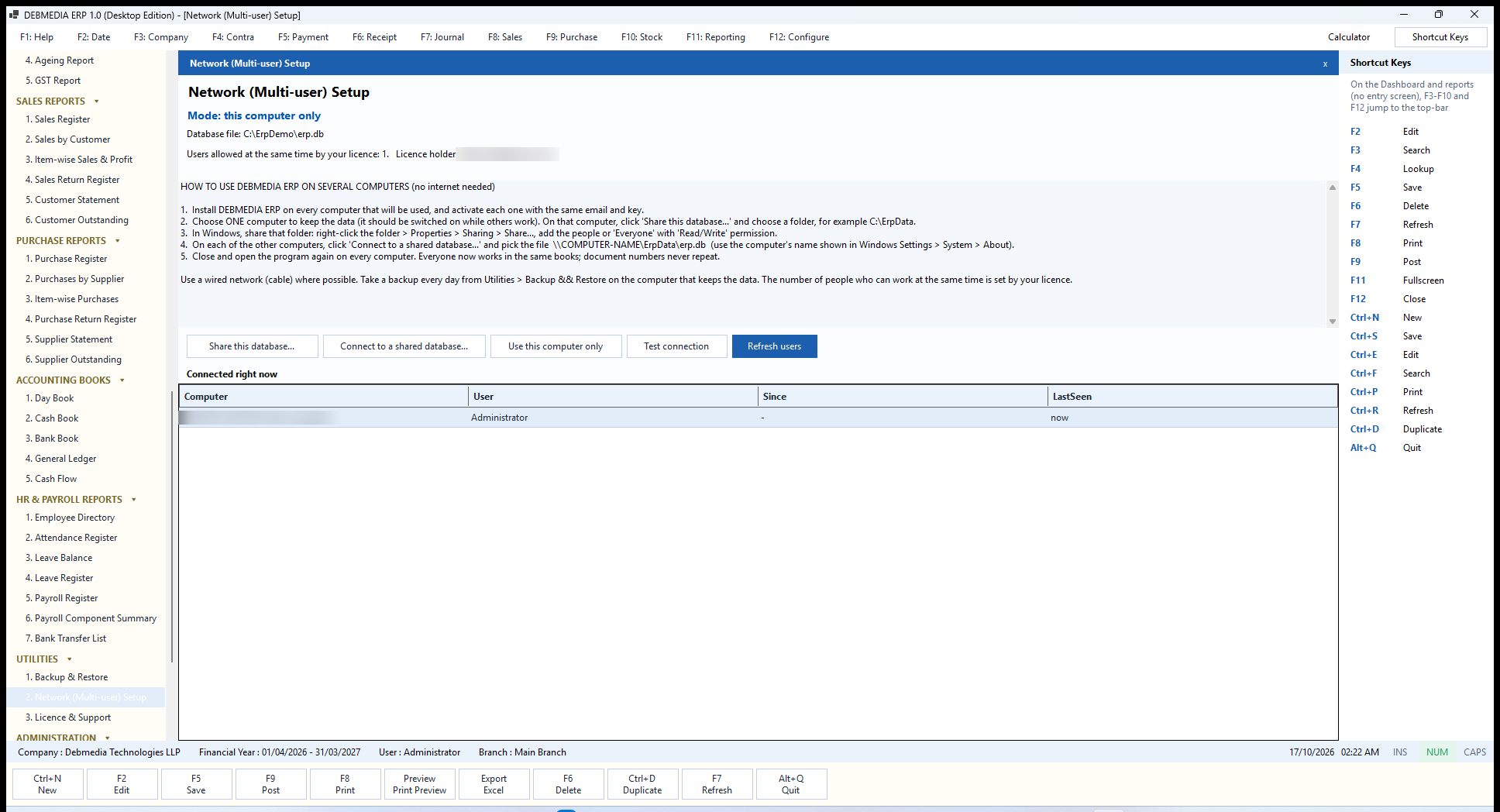The image size is (1500, 812).
Task: Close the Network Setup tab with x
Action: [x=1325, y=64]
